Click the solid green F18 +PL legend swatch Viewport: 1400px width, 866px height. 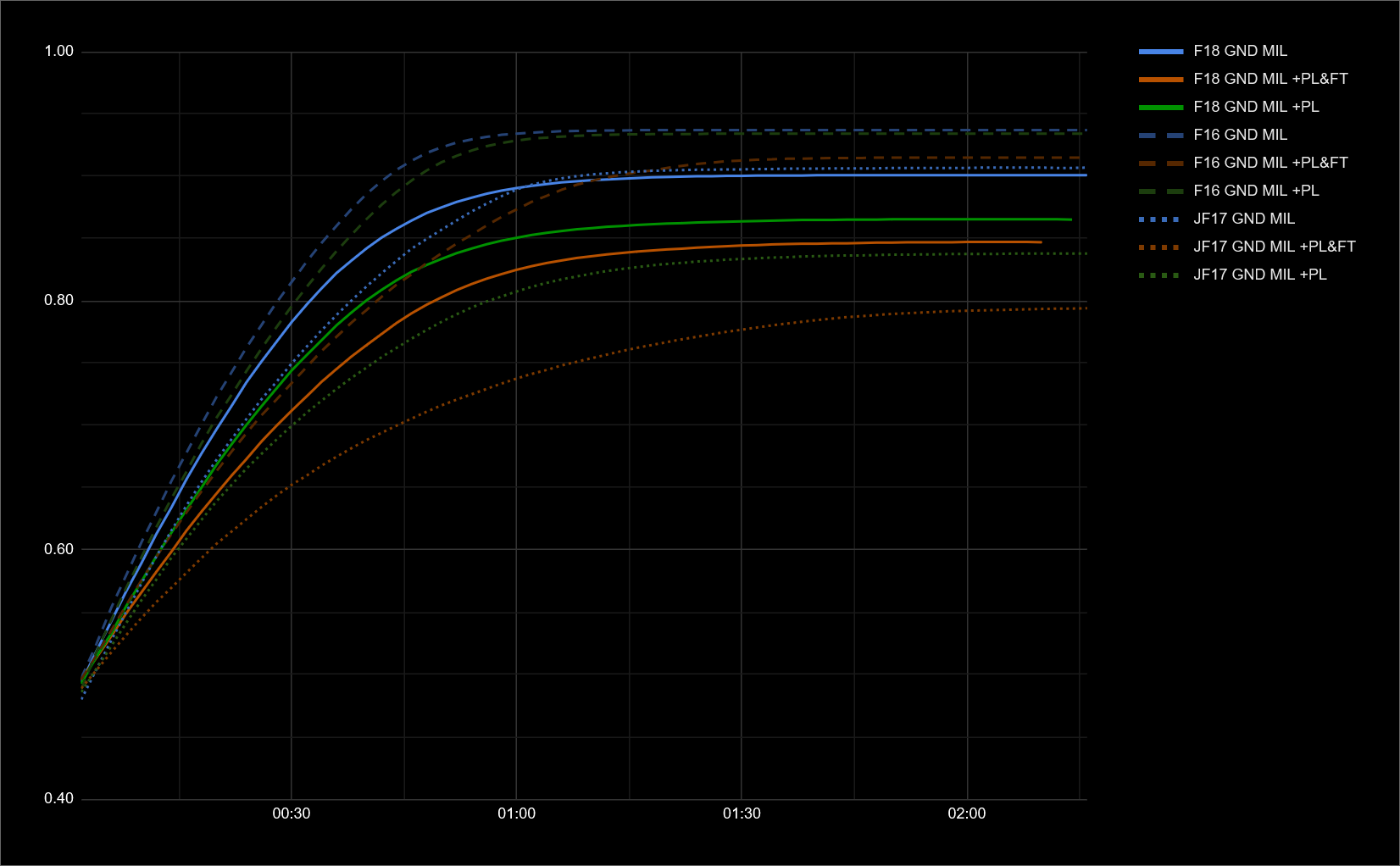pyautogui.click(x=1160, y=108)
